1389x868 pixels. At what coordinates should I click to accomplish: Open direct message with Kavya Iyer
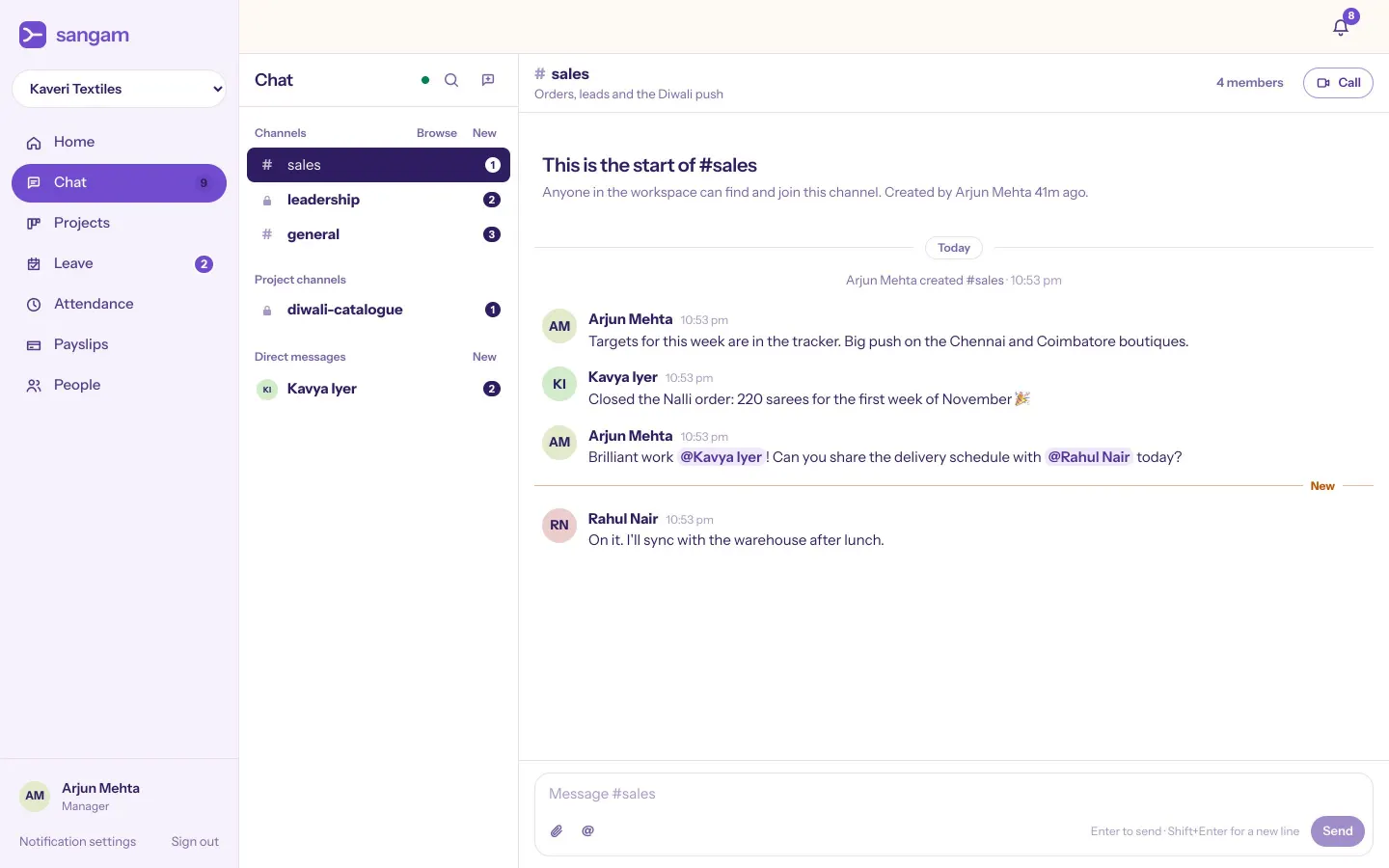(378, 389)
